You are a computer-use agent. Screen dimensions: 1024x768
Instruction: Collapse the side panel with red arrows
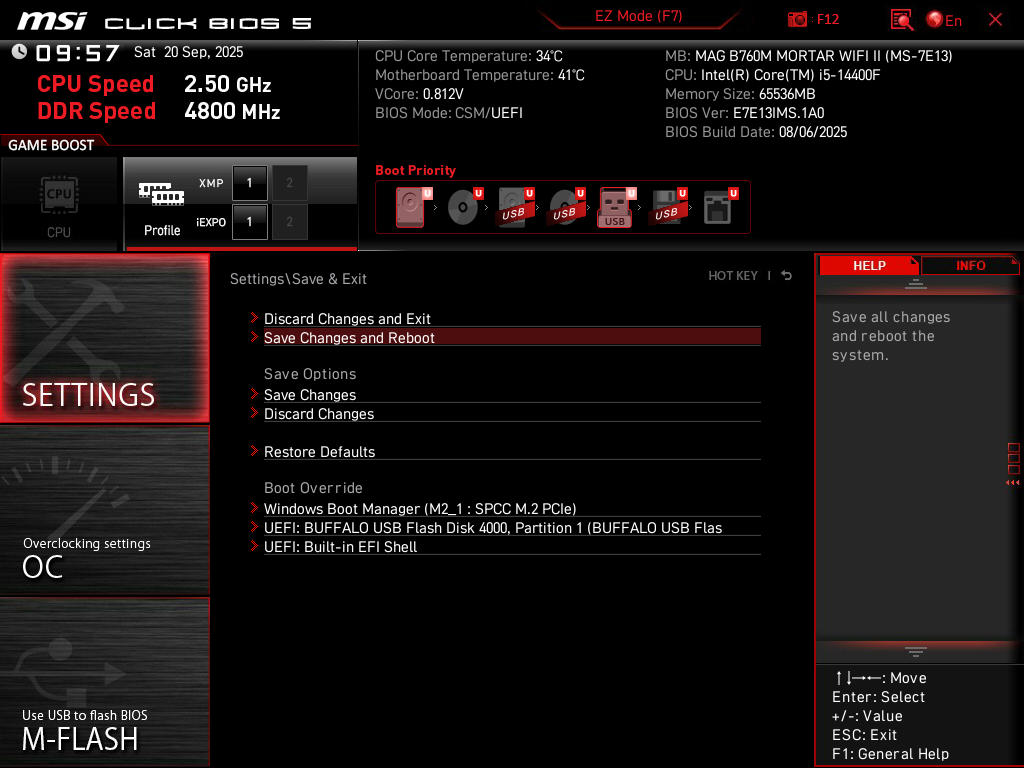pos(1013,483)
